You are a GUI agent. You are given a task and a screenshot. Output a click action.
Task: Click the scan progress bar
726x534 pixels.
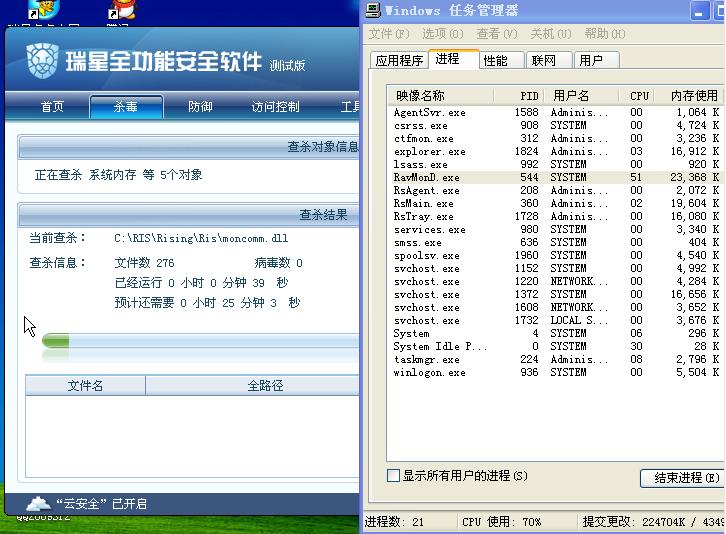point(200,342)
